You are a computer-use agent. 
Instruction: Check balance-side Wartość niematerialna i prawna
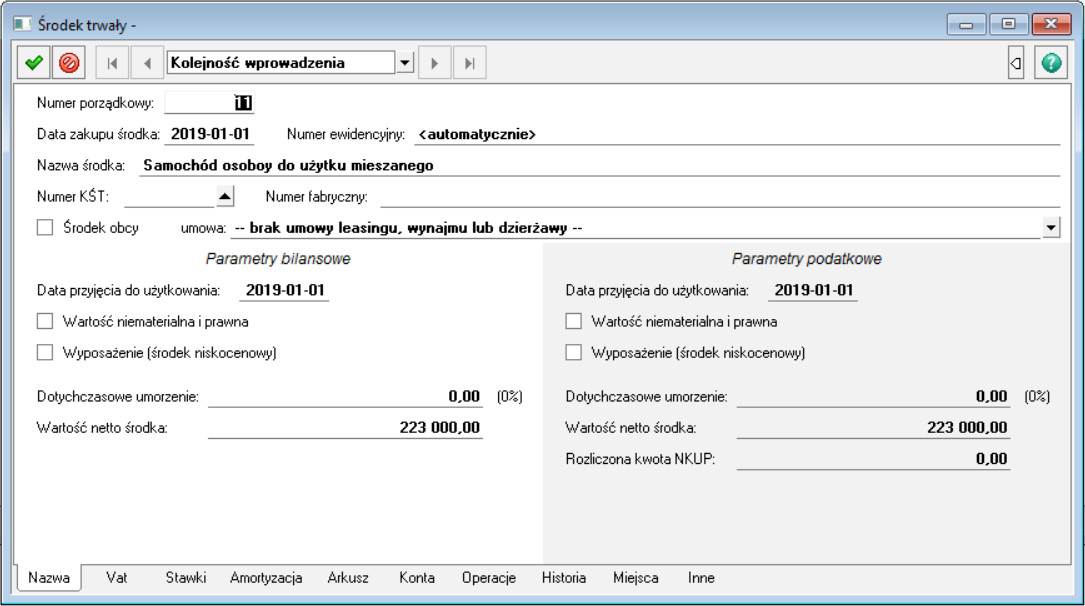[x=44, y=322]
